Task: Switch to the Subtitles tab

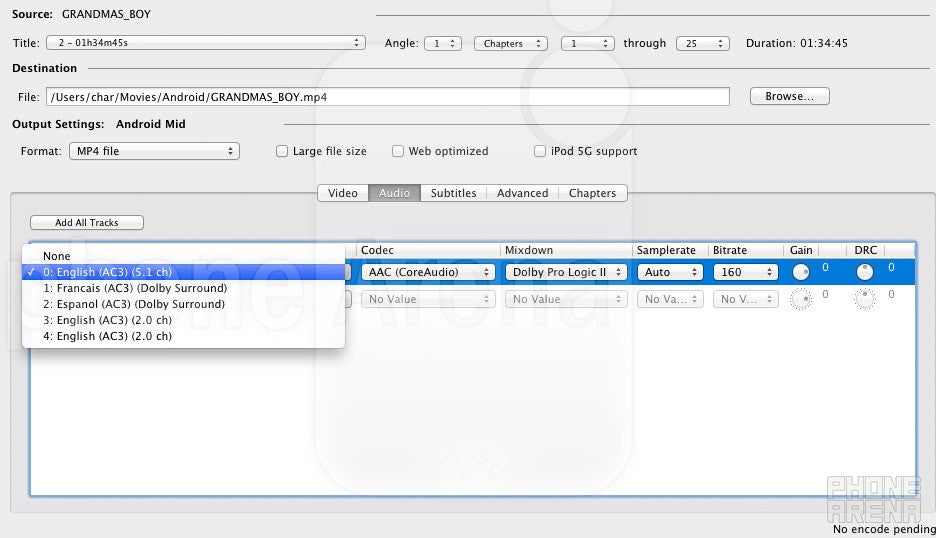Action: [454, 193]
